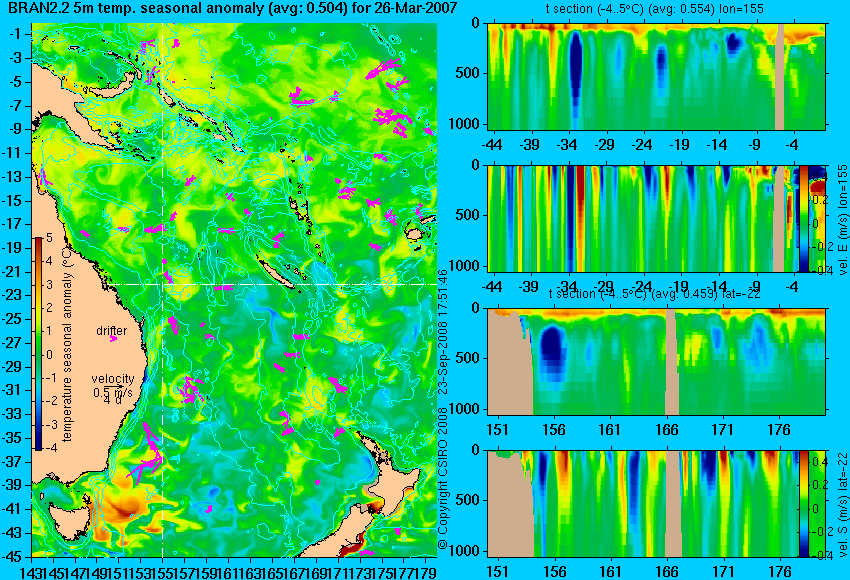850x580 pixels.
Task: Click '161' under the vel. S lat=-22 section
Action: coord(610,572)
